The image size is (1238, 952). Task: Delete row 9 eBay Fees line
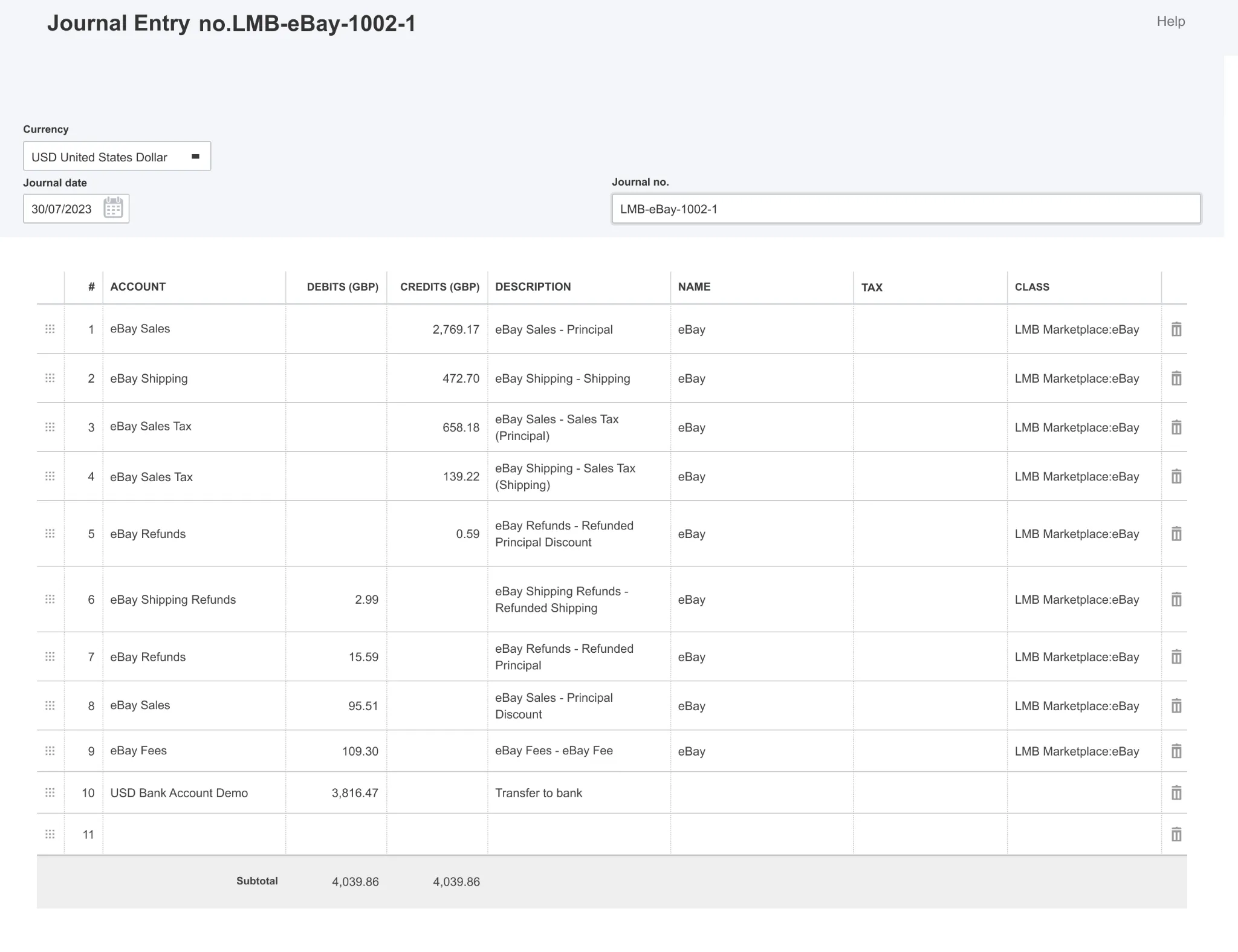(x=1176, y=751)
